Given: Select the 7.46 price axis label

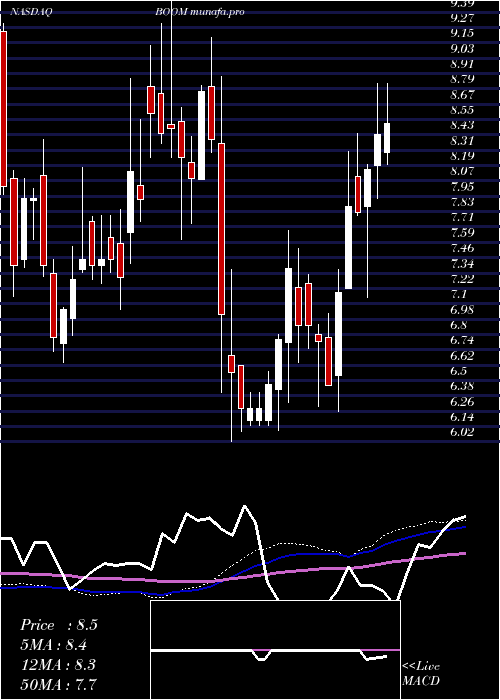Looking at the screenshot, I should pyautogui.click(x=462, y=248).
